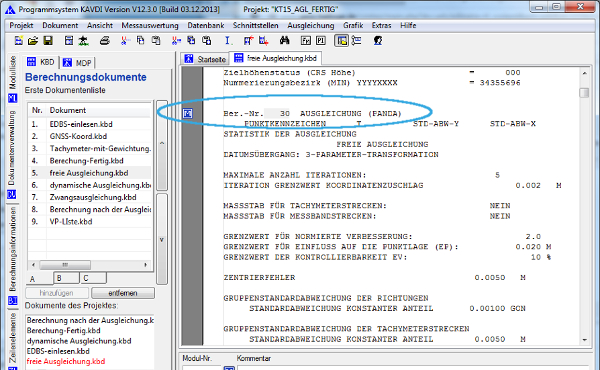This screenshot has width=600, height=370.
Task: Click icon below Modulliste sidebar label
Action: tap(12, 98)
